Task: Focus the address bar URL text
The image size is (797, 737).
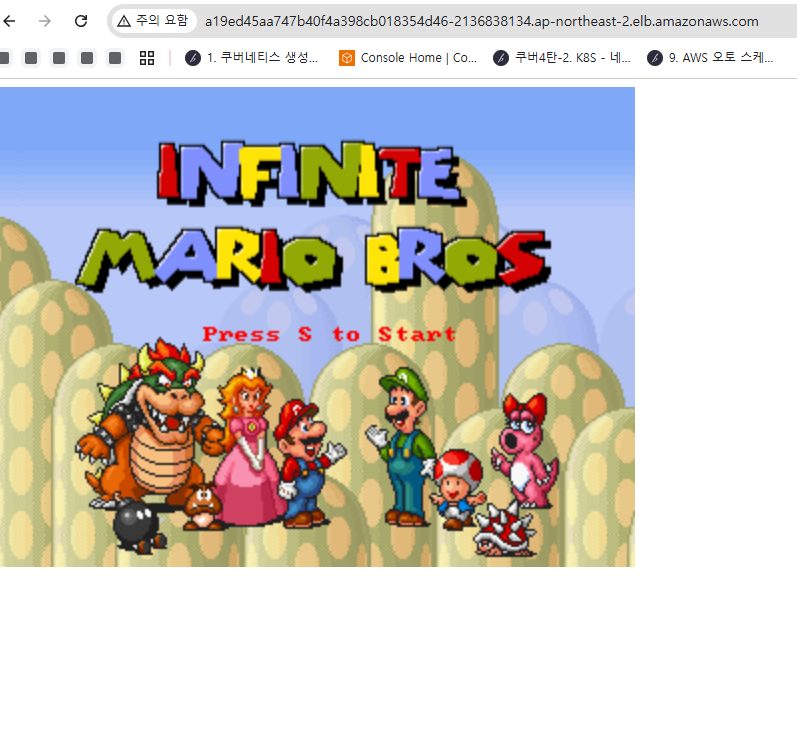Action: point(481,21)
